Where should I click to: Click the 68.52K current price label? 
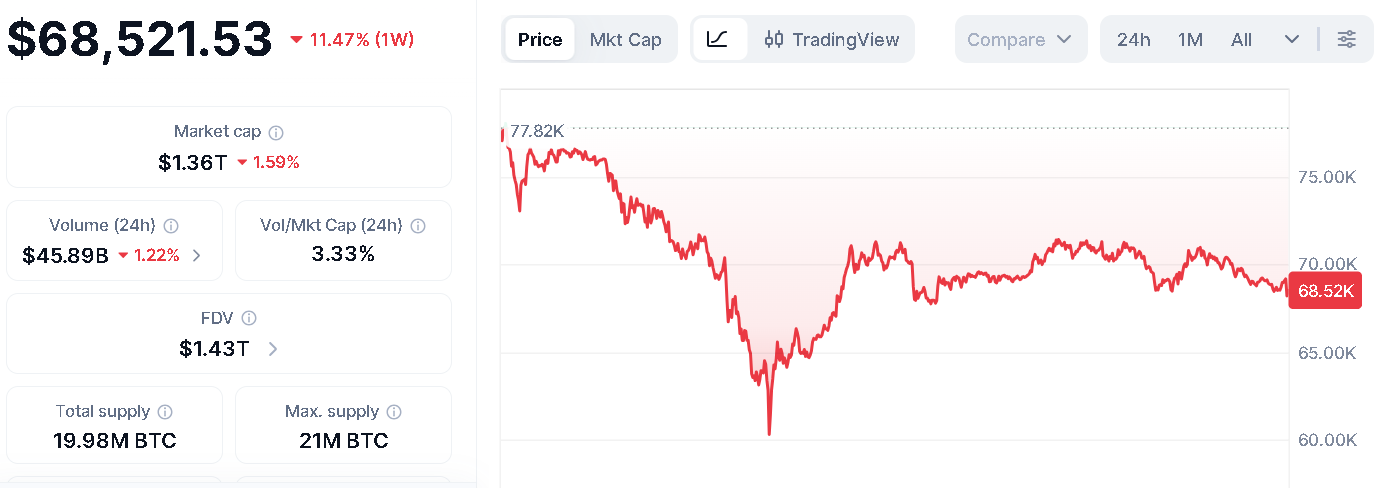point(1325,291)
